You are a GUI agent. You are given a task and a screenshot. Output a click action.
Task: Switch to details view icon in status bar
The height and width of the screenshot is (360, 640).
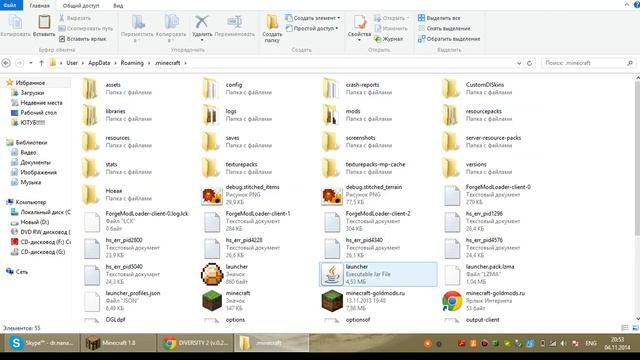tap(624, 328)
